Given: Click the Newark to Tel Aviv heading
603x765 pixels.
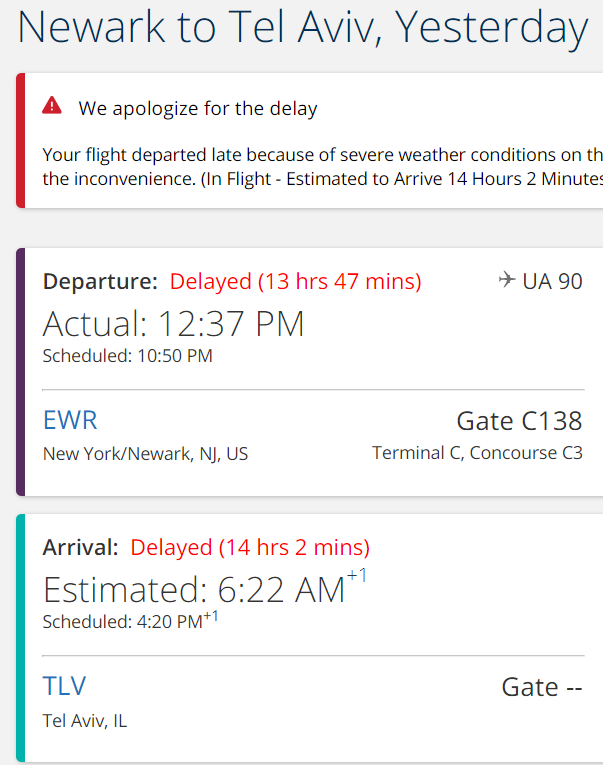Looking at the screenshot, I should (302, 27).
